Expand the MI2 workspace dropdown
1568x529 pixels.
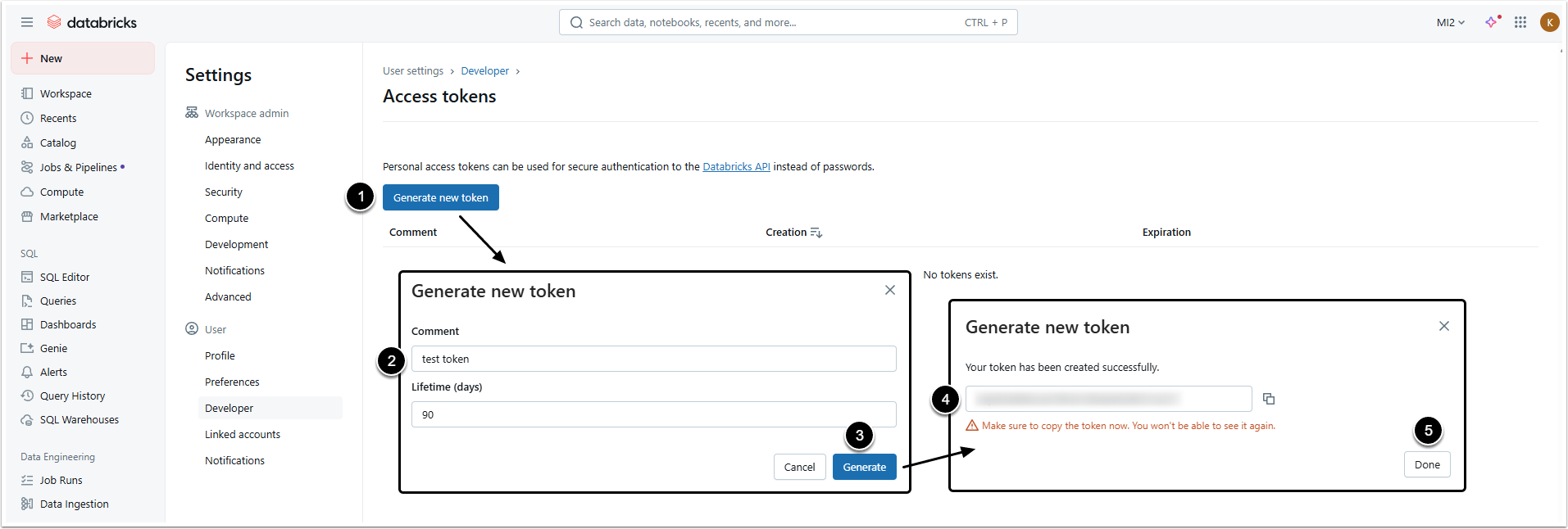1450,23
